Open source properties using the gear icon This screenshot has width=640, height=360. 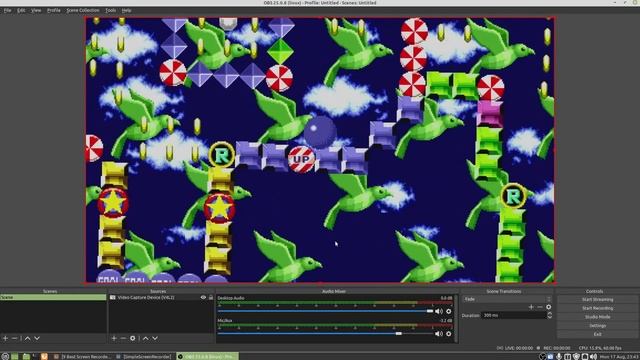pyautogui.click(x=132, y=338)
